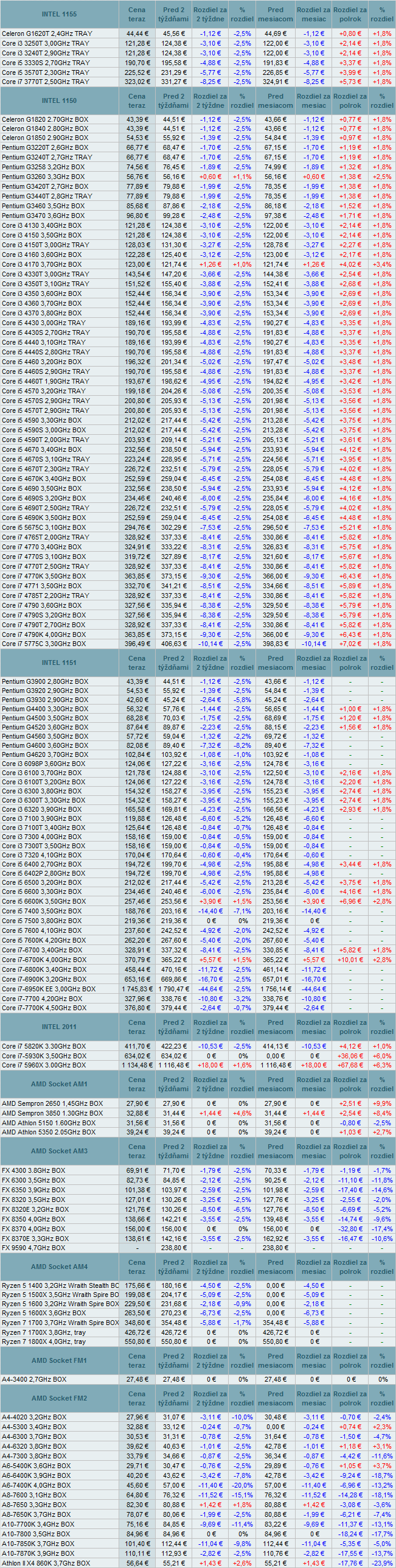Viewport: 396px width, 1568px height.
Task: Click the Core i7 4790K 4,00GHz BOX entry
Action: [44, 634]
